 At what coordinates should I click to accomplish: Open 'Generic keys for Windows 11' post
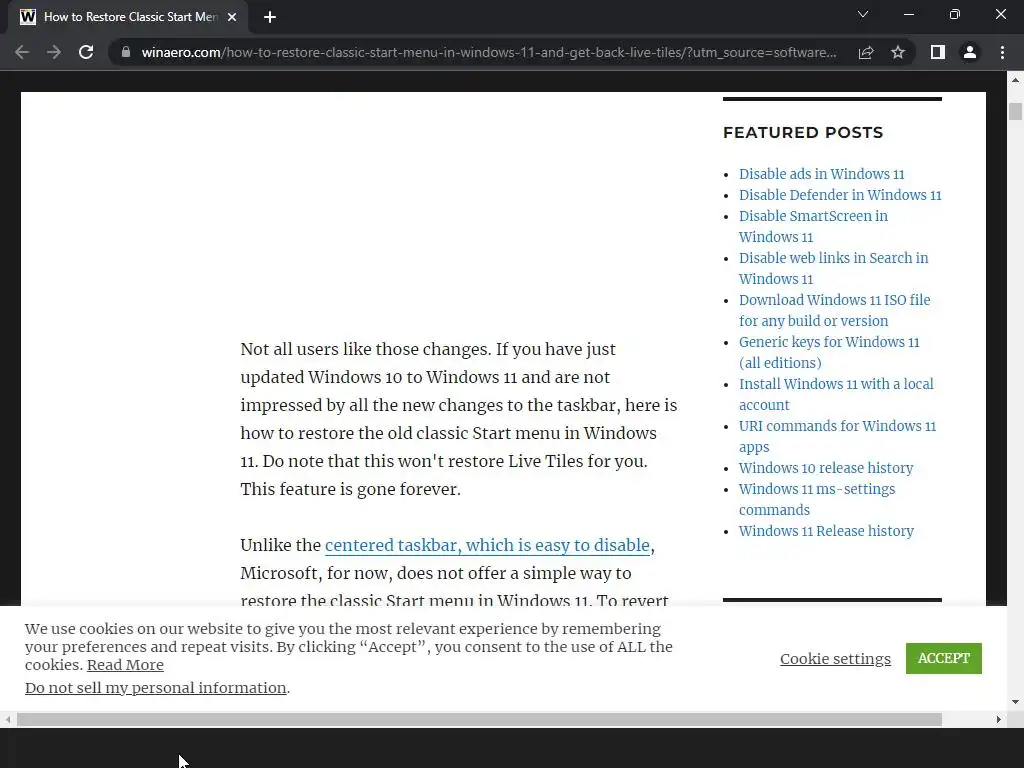(x=829, y=352)
